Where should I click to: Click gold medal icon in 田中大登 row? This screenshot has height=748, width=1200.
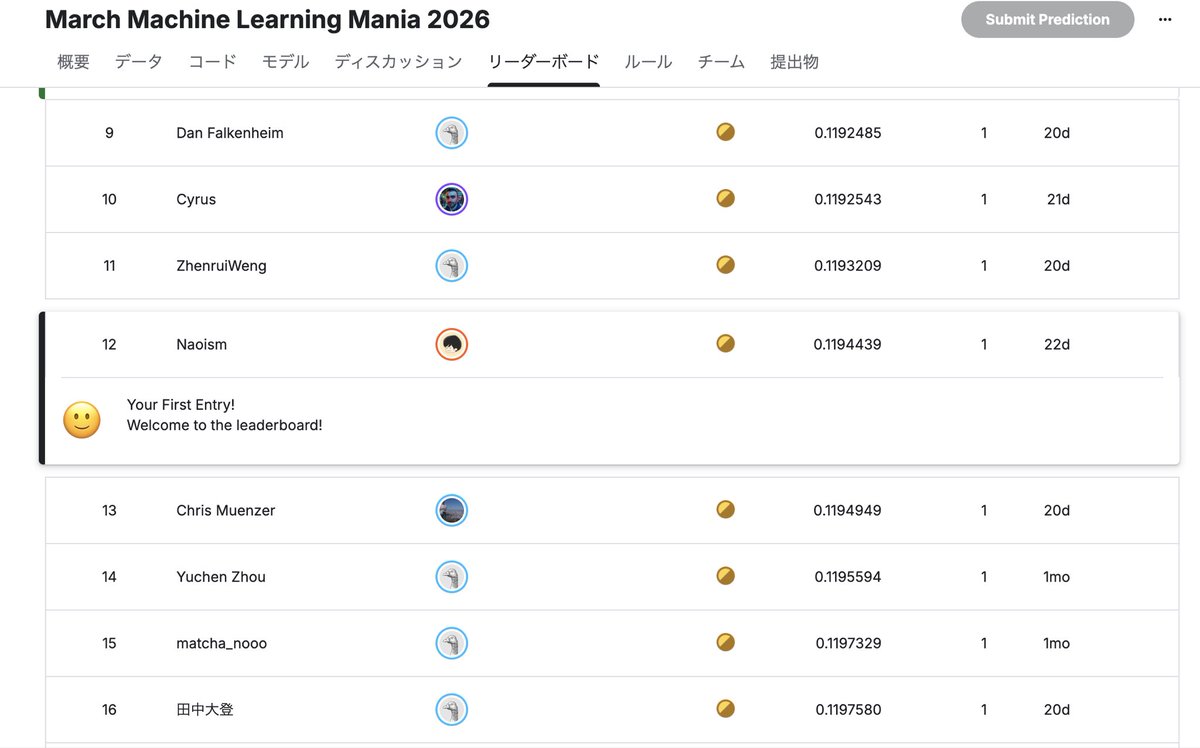tap(726, 708)
